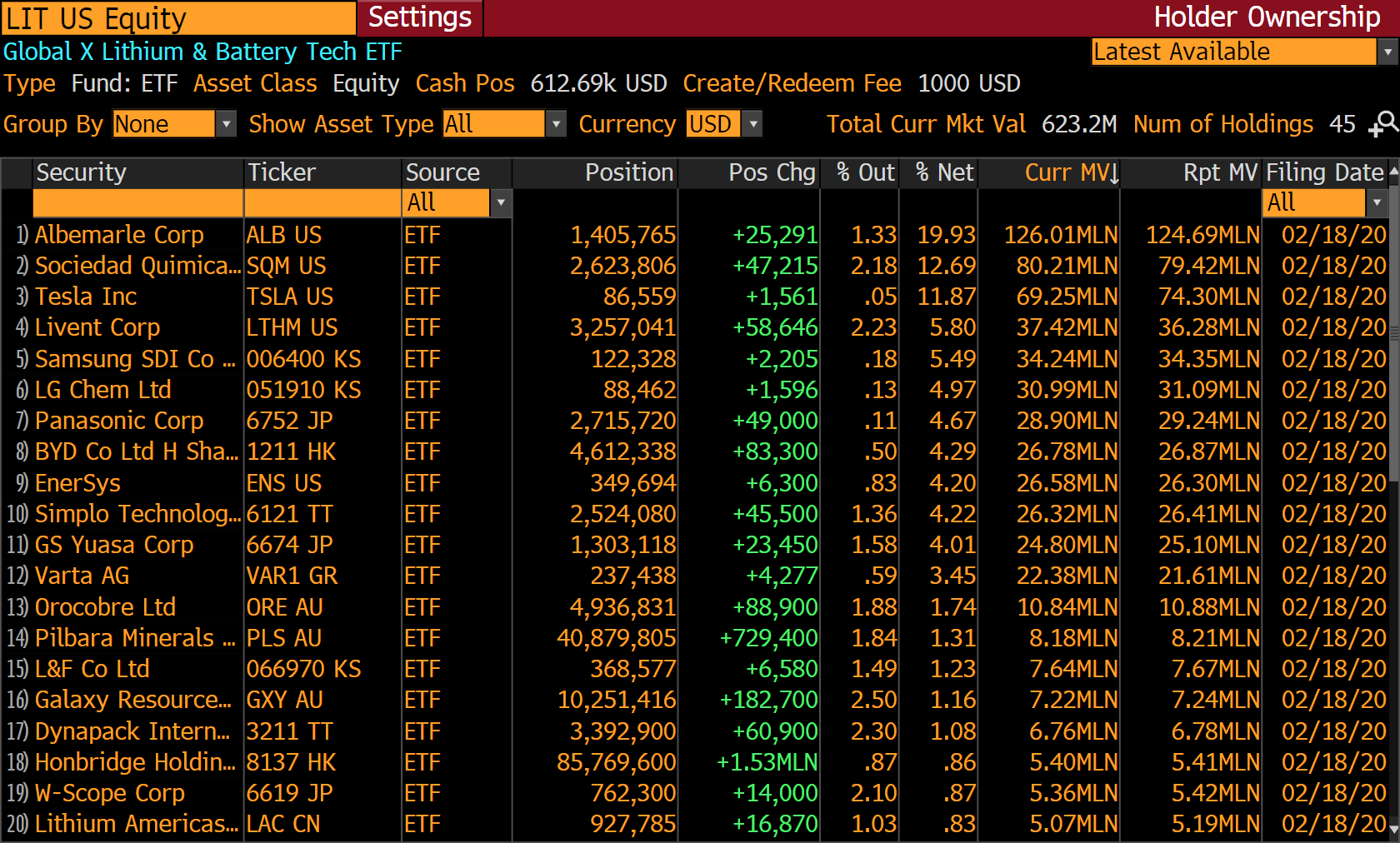Sort by the Source column header
Image resolution: width=1400 pixels, height=843 pixels.
[457, 172]
